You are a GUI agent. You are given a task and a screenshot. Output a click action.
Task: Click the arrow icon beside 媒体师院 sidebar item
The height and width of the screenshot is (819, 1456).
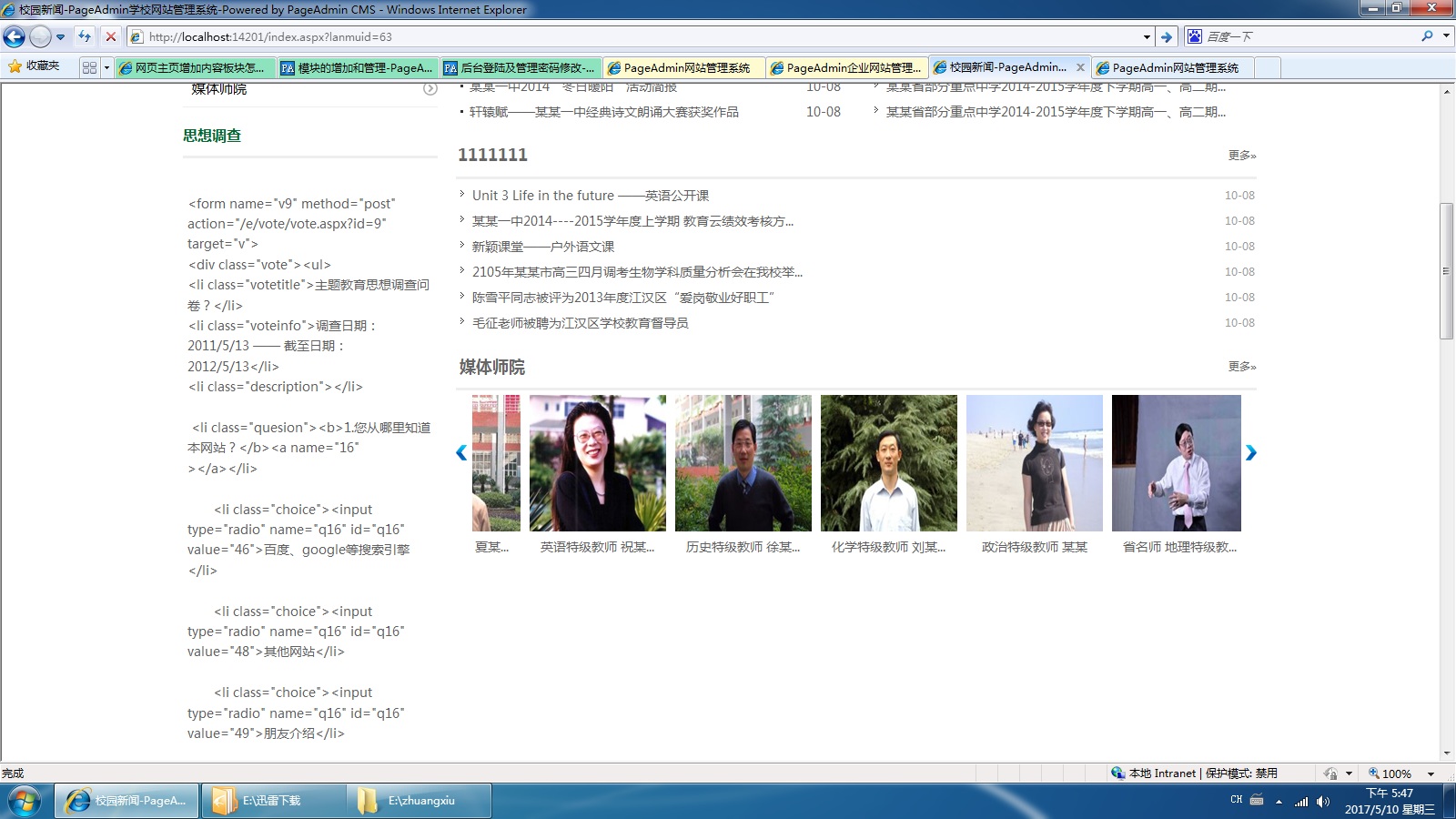click(x=430, y=88)
